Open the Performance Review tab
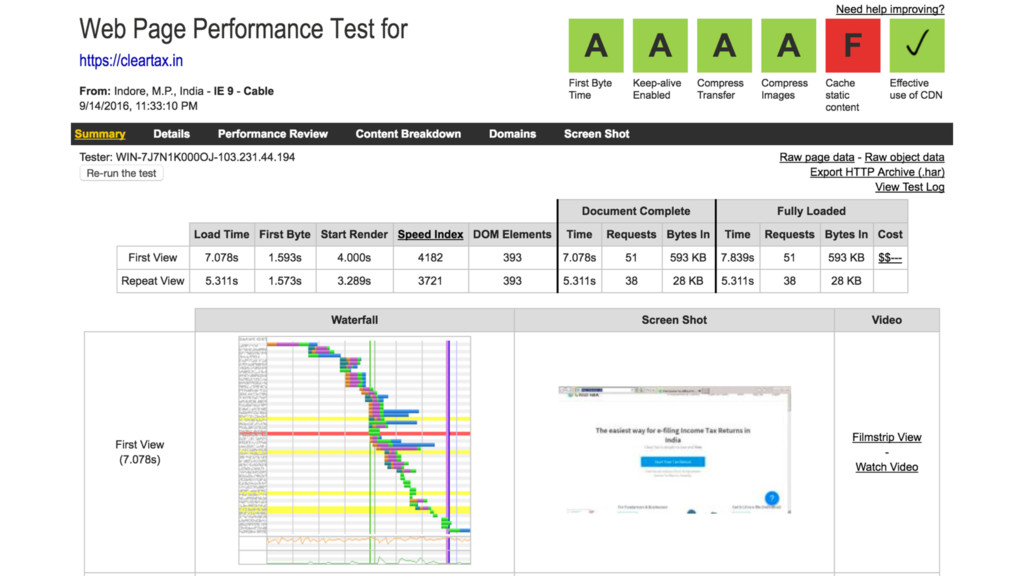1024x576 pixels. [273, 134]
